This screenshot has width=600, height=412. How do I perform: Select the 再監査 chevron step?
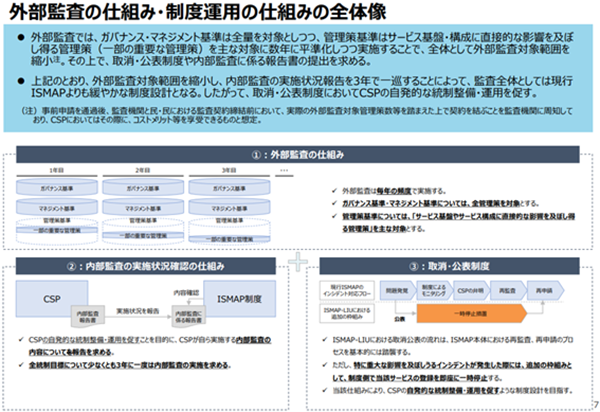(x=508, y=291)
